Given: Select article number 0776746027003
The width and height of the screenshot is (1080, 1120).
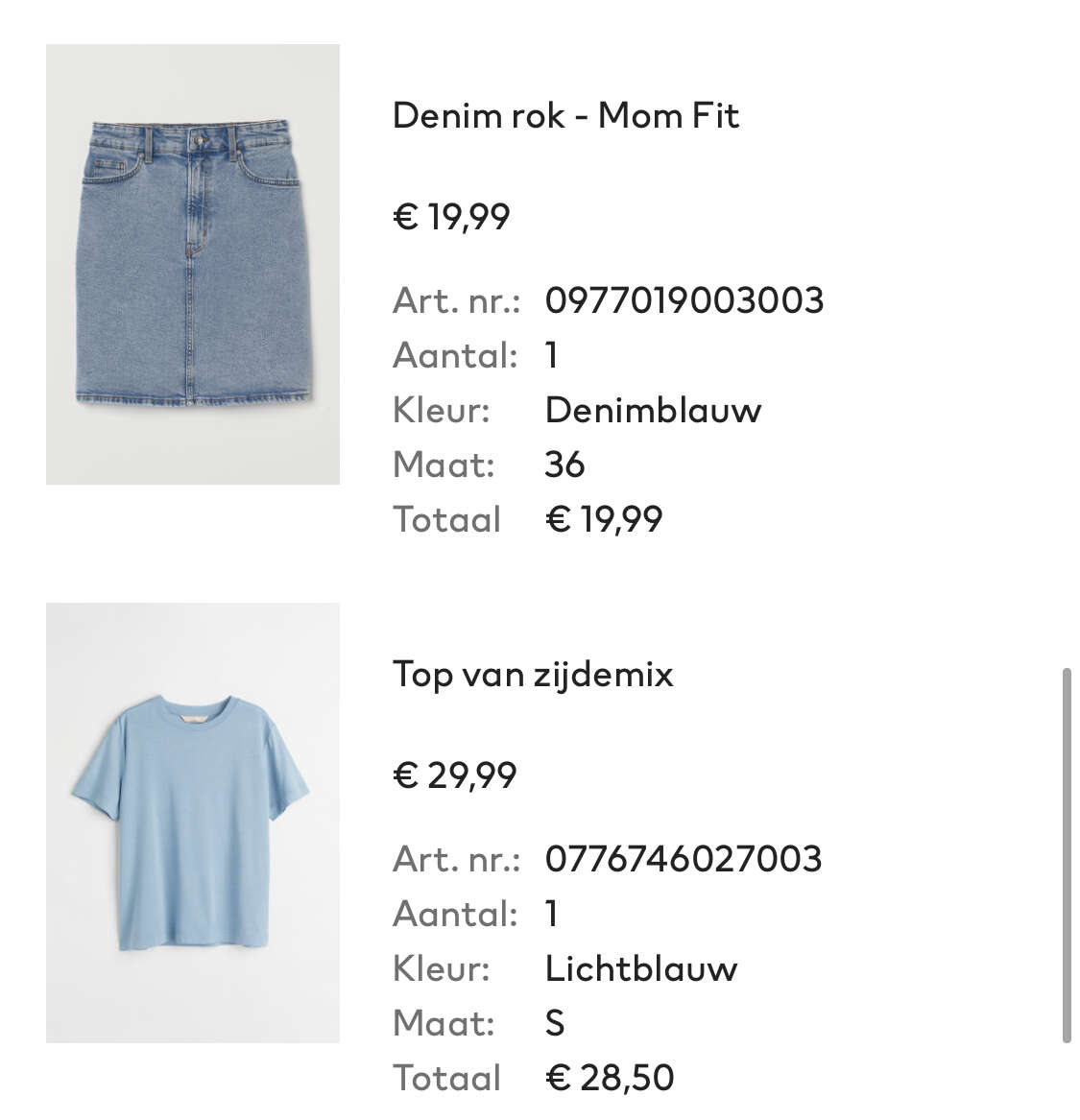Looking at the screenshot, I should (x=684, y=859).
